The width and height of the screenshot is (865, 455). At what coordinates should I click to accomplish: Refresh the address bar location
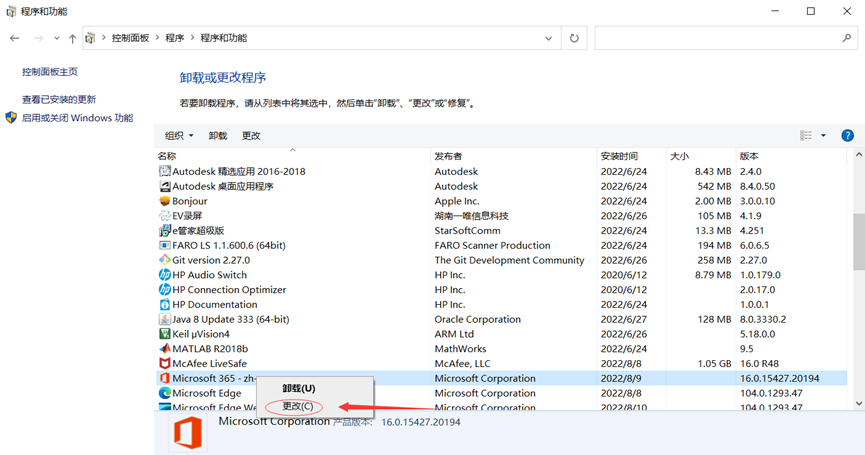point(574,38)
